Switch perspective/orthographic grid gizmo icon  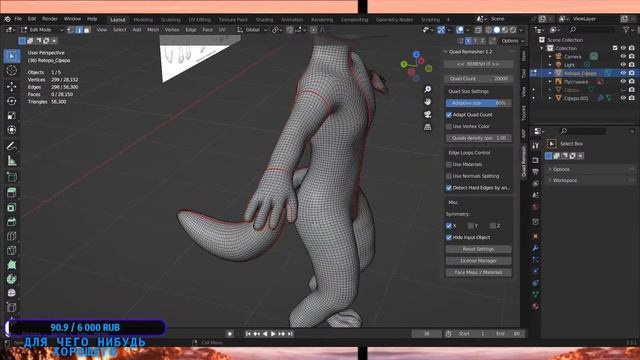[x=427, y=127]
